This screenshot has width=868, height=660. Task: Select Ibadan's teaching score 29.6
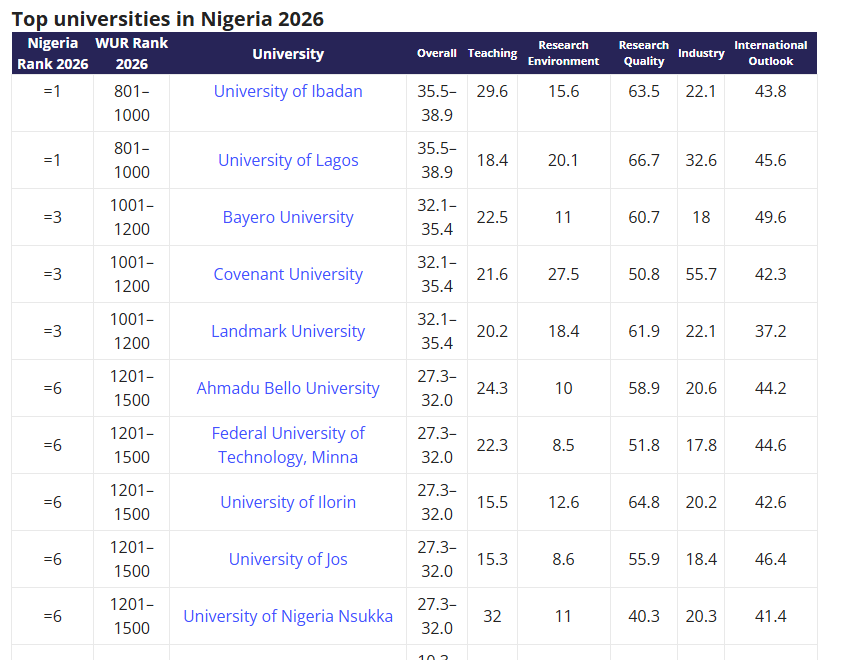point(492,91)
